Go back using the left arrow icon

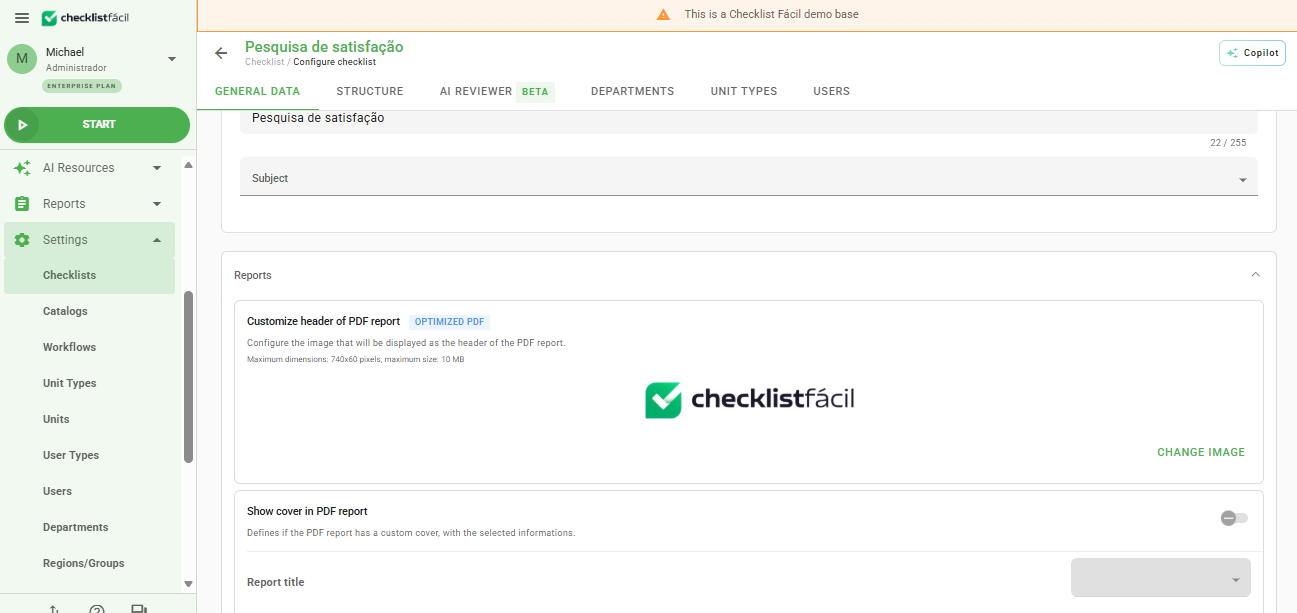[221, 53]
